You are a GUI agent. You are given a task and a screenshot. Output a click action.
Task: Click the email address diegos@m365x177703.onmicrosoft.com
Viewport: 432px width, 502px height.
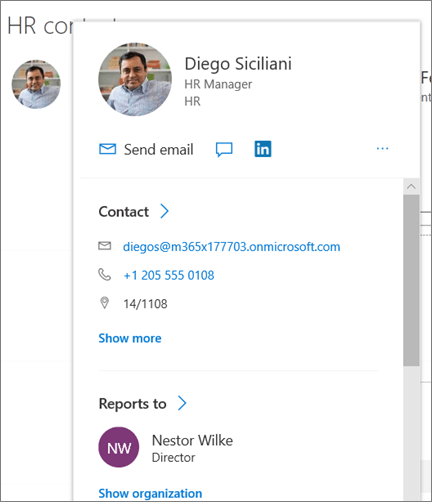(x=231, y=247)
